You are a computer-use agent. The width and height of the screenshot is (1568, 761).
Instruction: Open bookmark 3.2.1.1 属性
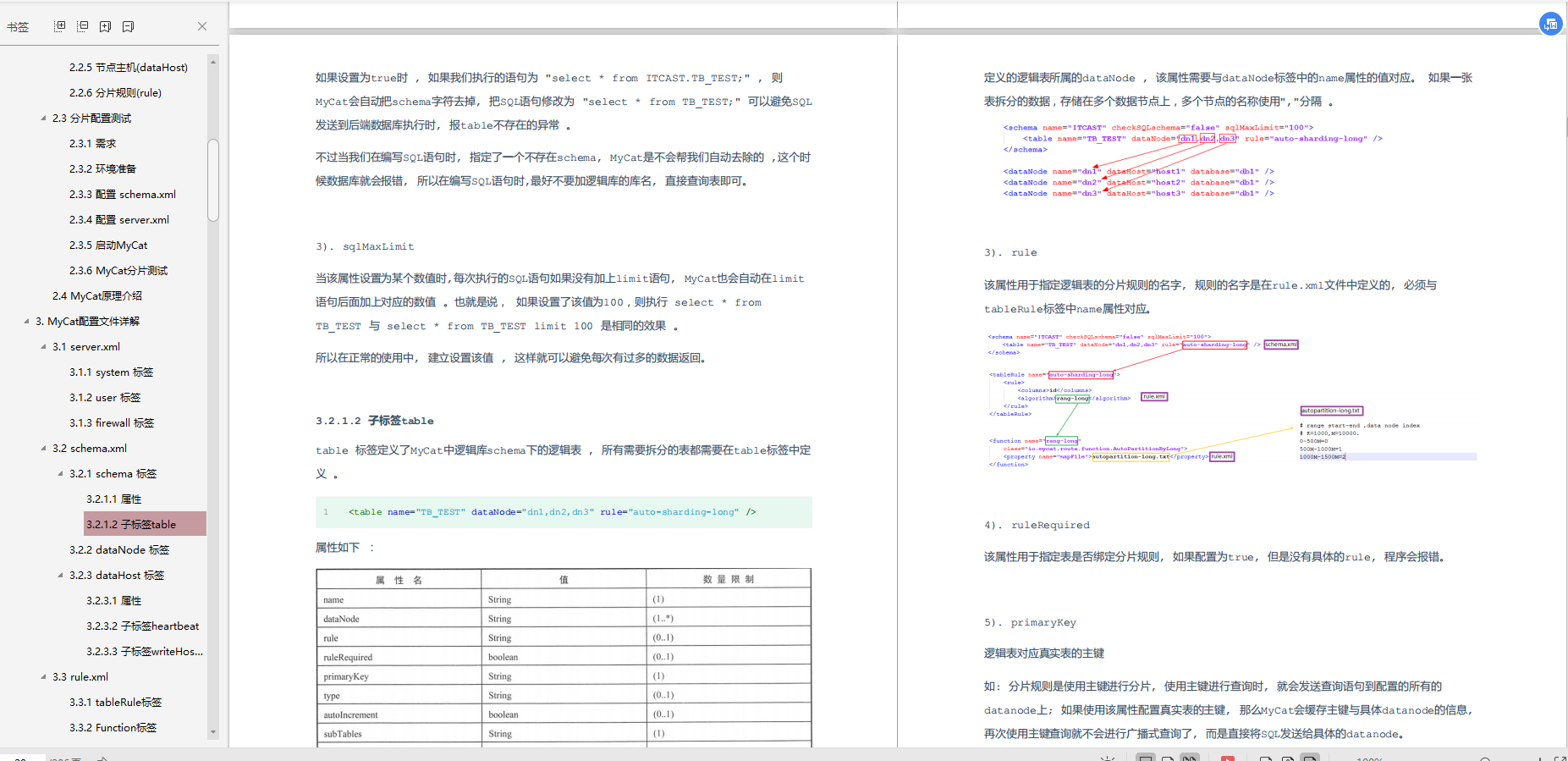click(114, 499)
